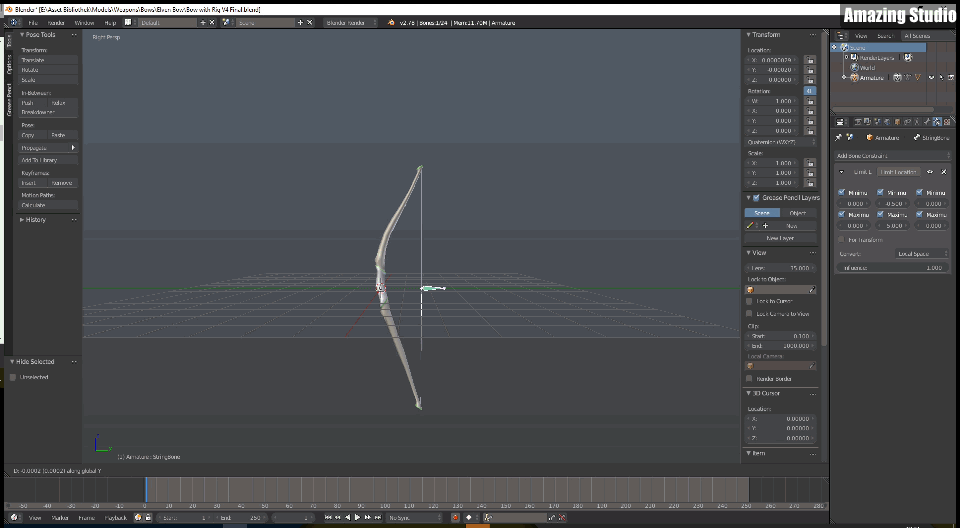Adjust the Influence slider of the constraint
The image size is (960, 528).
pos(892,268)
